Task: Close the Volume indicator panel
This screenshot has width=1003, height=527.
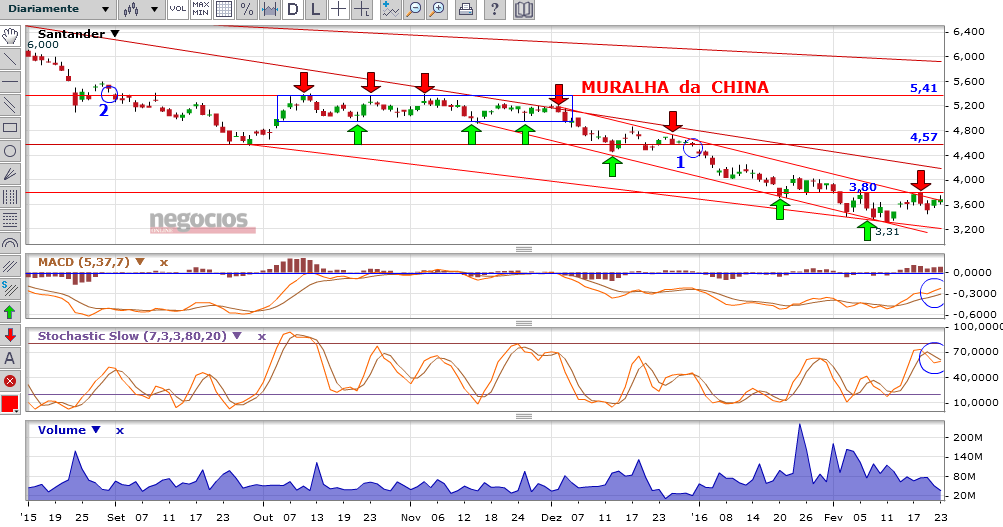Action: click(x=120, y=430)
